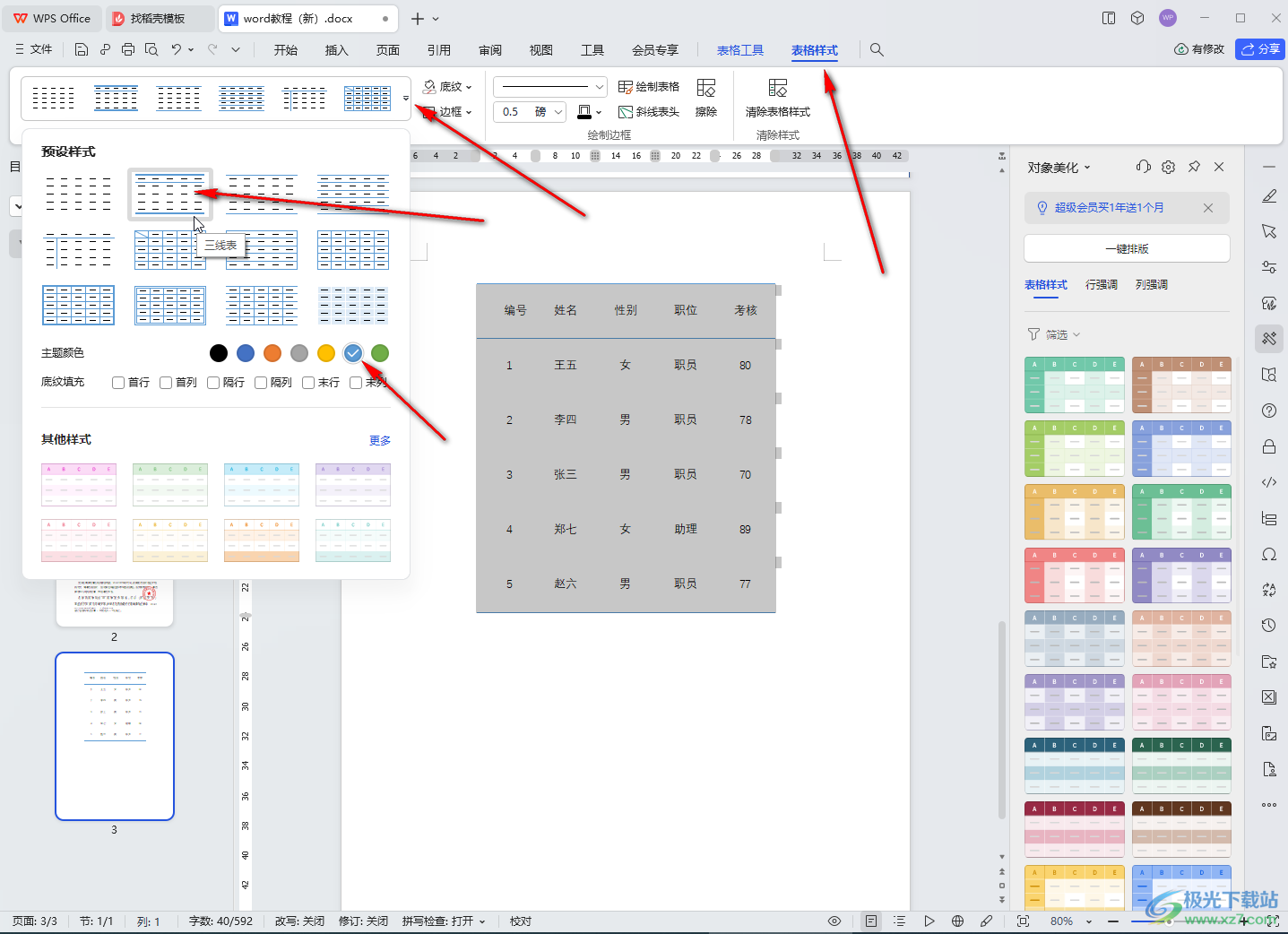Click the page layout view icon

click(x=870, y=921)
